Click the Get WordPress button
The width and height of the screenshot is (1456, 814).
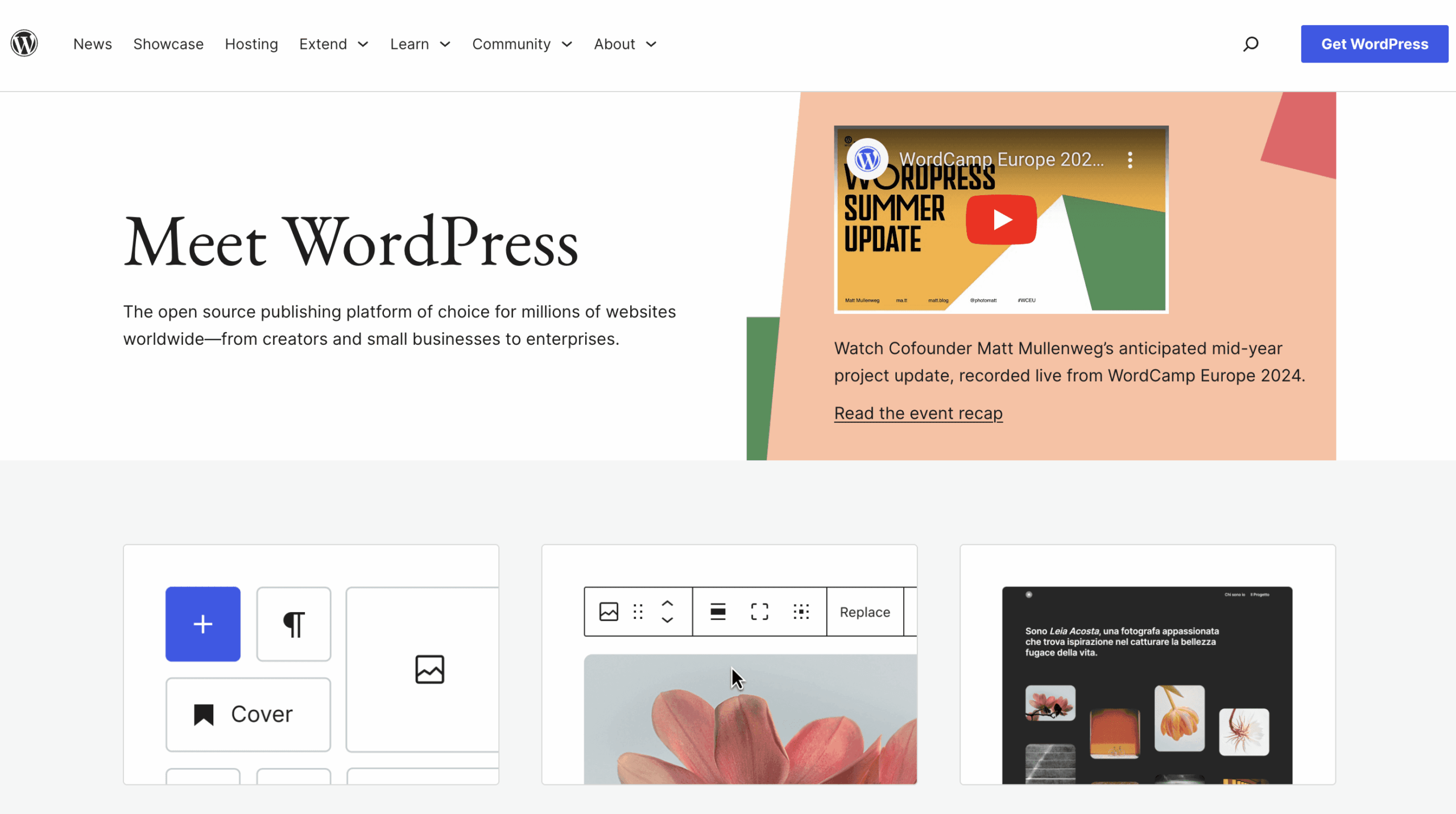[1375, 43]
